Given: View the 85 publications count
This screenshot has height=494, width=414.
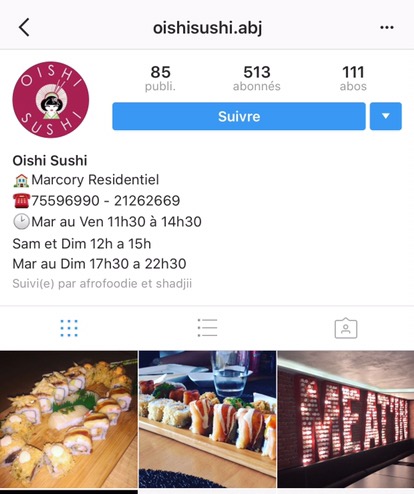Looking at the screenshot, I should click(160, 78).
